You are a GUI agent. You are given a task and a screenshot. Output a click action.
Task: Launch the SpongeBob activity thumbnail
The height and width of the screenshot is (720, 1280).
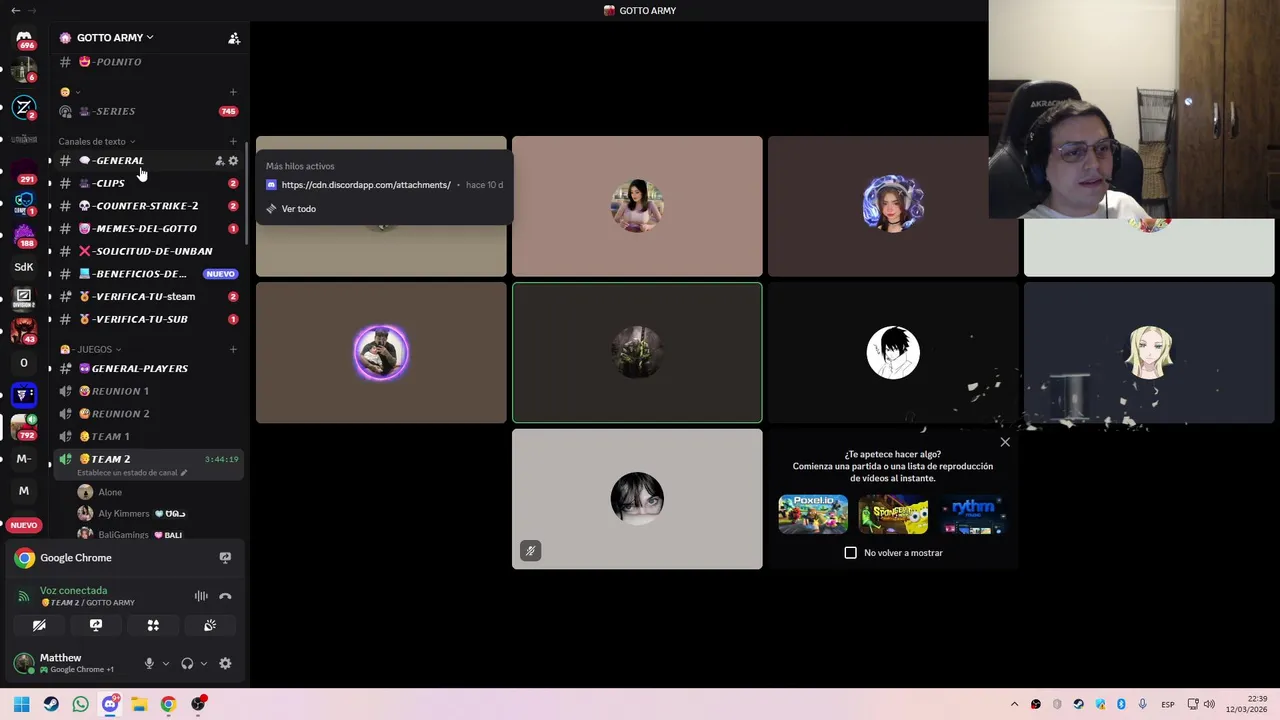coord(893,515)
